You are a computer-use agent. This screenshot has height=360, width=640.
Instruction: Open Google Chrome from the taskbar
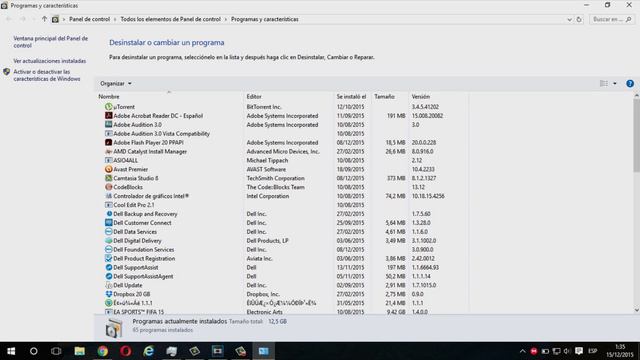pos(103,351)
